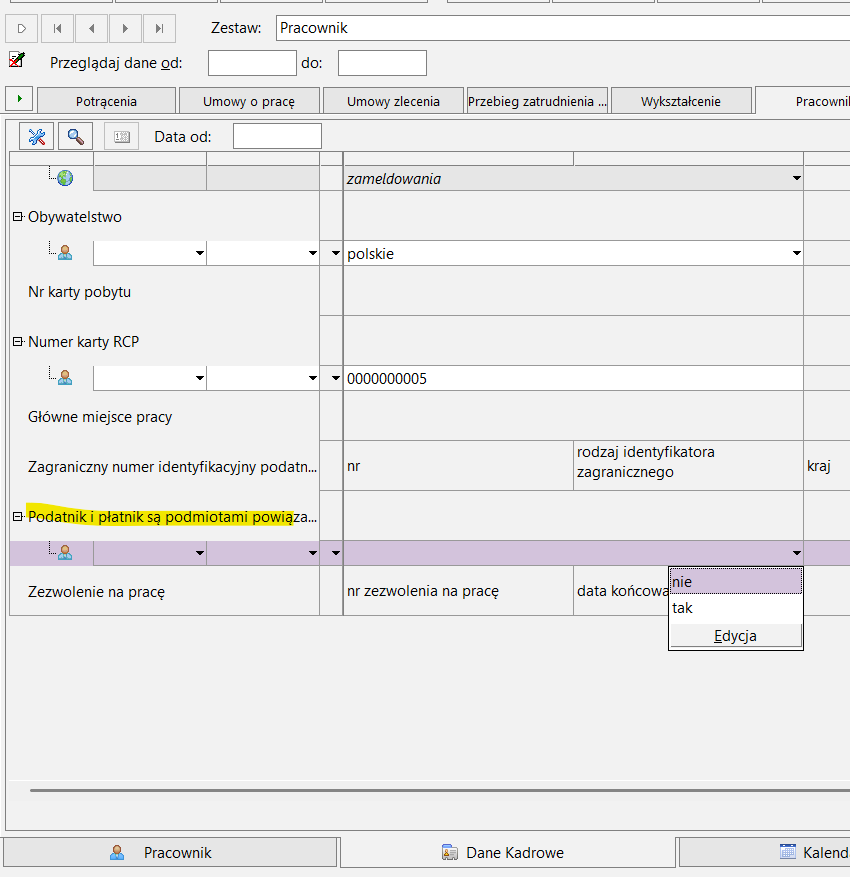Click the green arrow tab scroll button
The image size is (850, 877).
19,99
